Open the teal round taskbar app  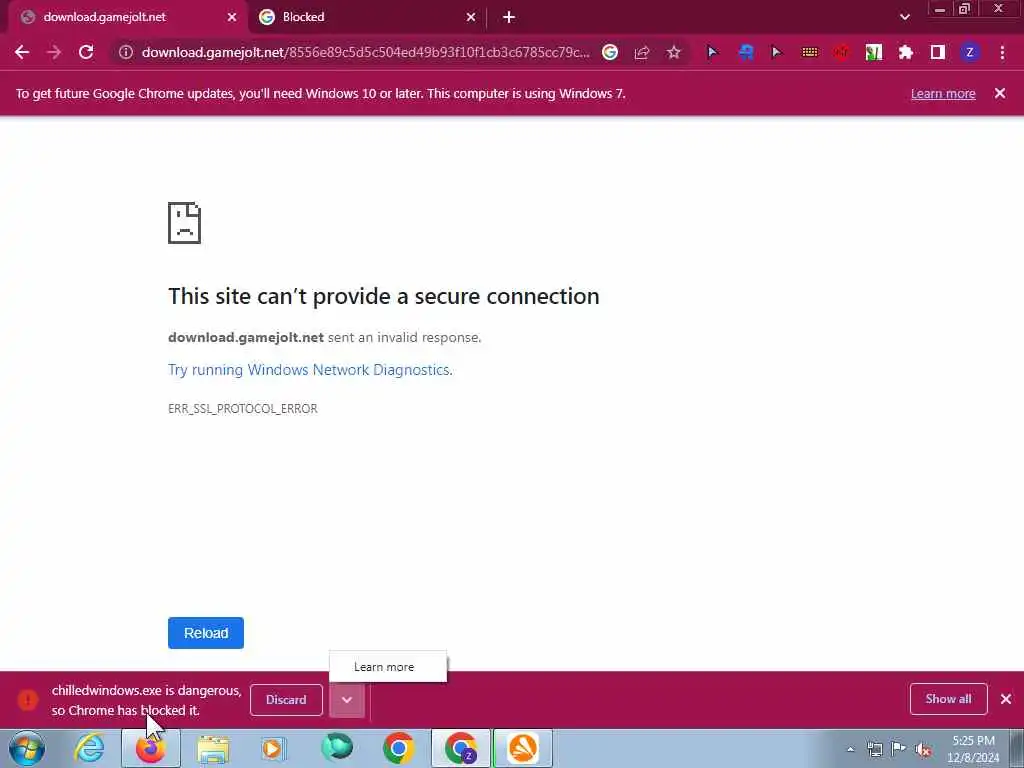coord(337,748)
